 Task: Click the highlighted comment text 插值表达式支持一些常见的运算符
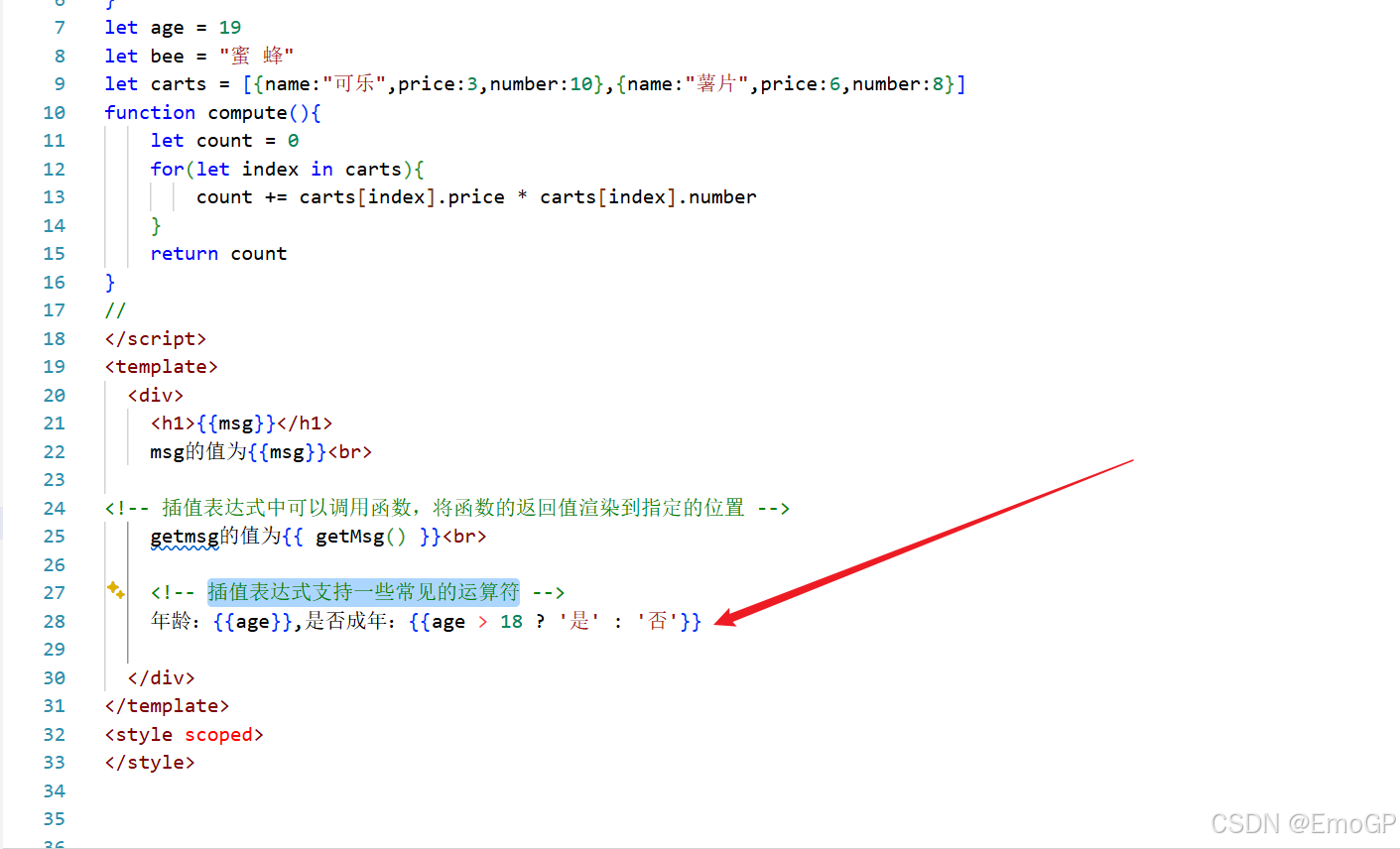(x=363, y=593)
